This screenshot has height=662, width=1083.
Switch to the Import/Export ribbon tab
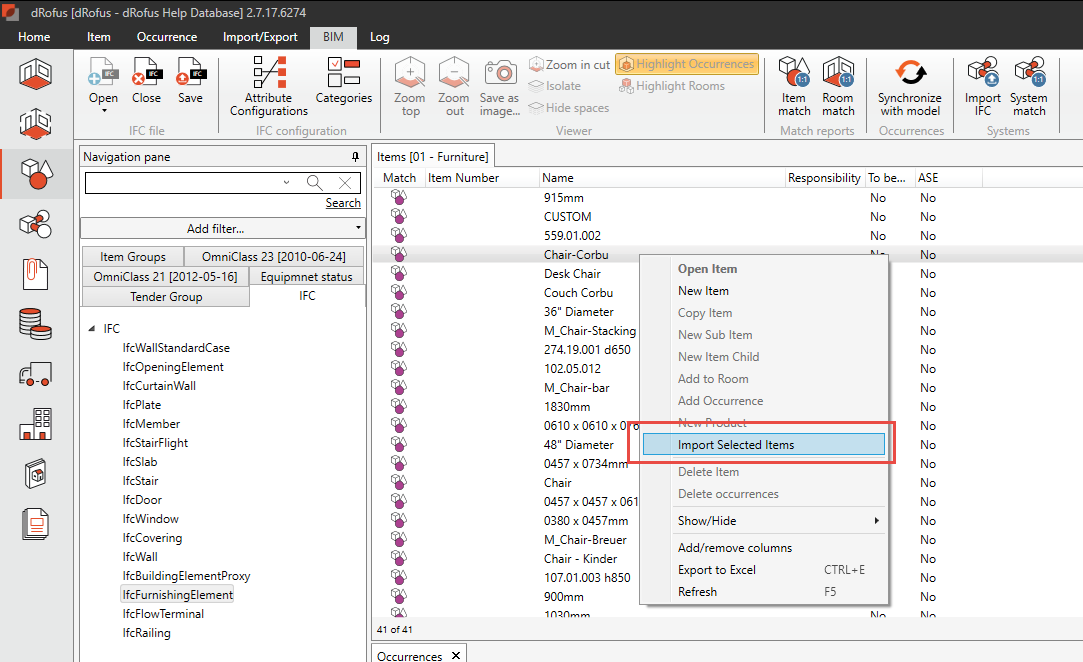click(259, 37)
